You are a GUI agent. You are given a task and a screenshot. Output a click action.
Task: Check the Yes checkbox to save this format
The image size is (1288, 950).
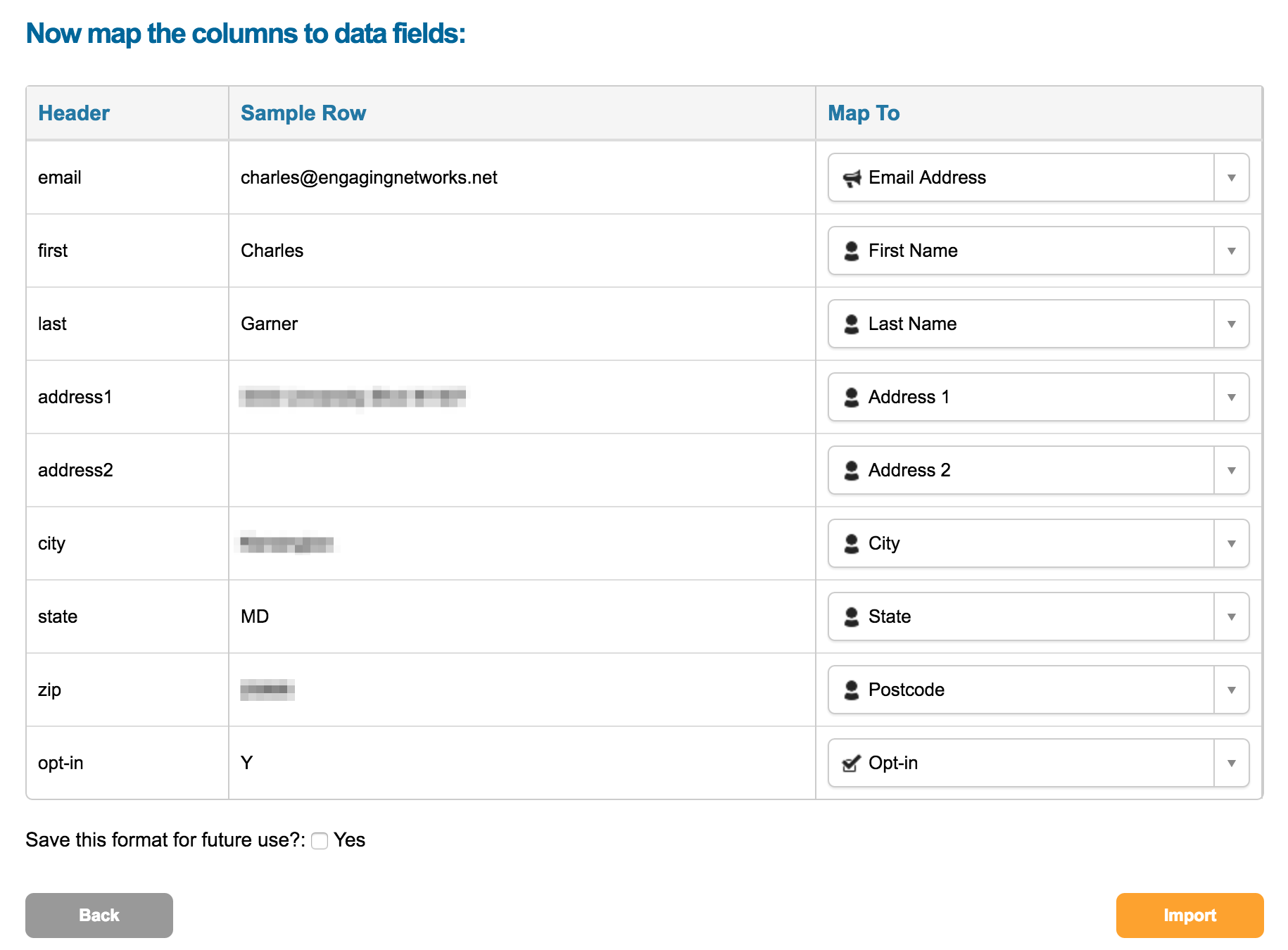point(320,840)
